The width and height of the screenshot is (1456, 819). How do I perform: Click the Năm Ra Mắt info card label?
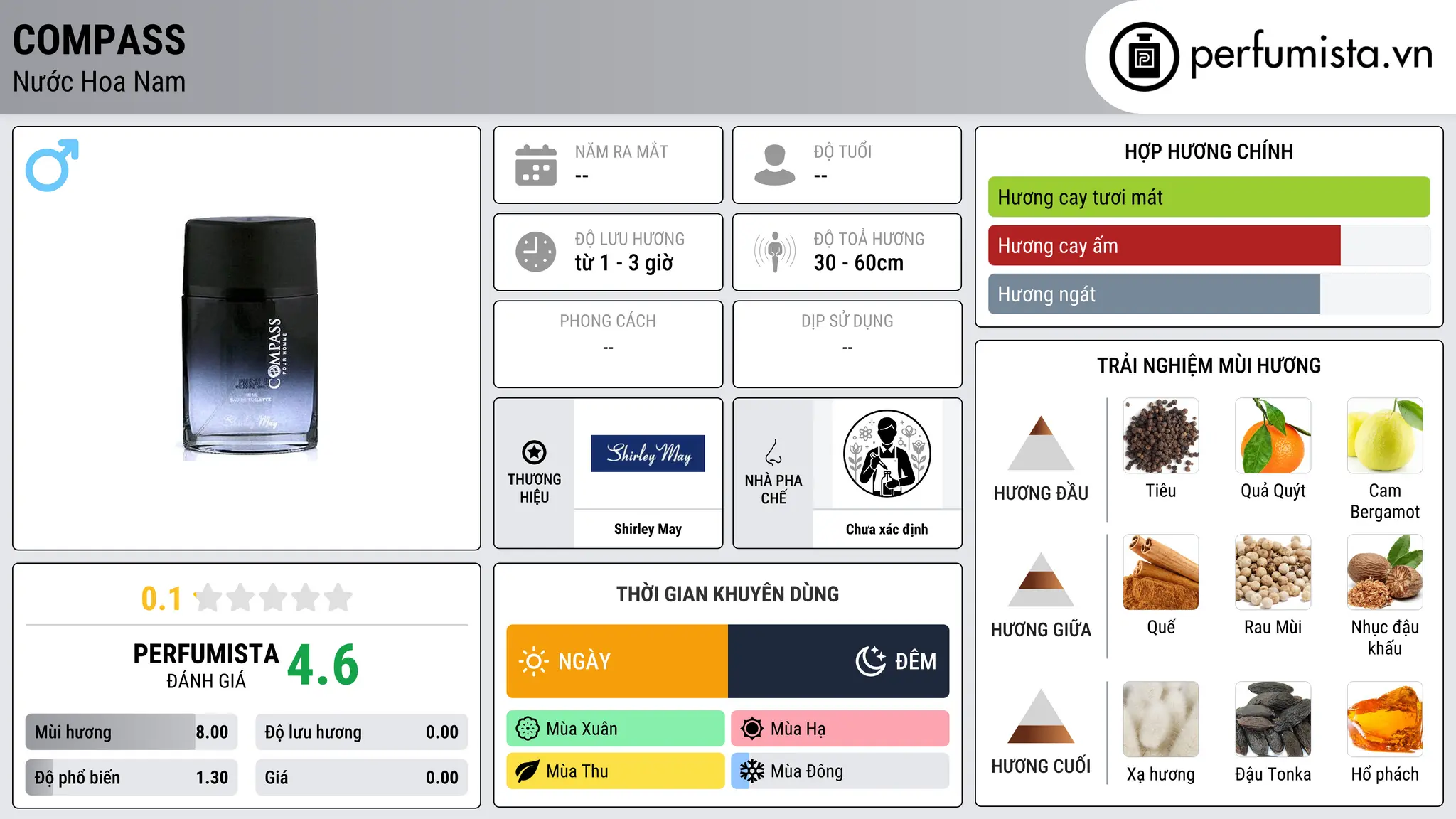pyautogui.click(x=621, y=151)
